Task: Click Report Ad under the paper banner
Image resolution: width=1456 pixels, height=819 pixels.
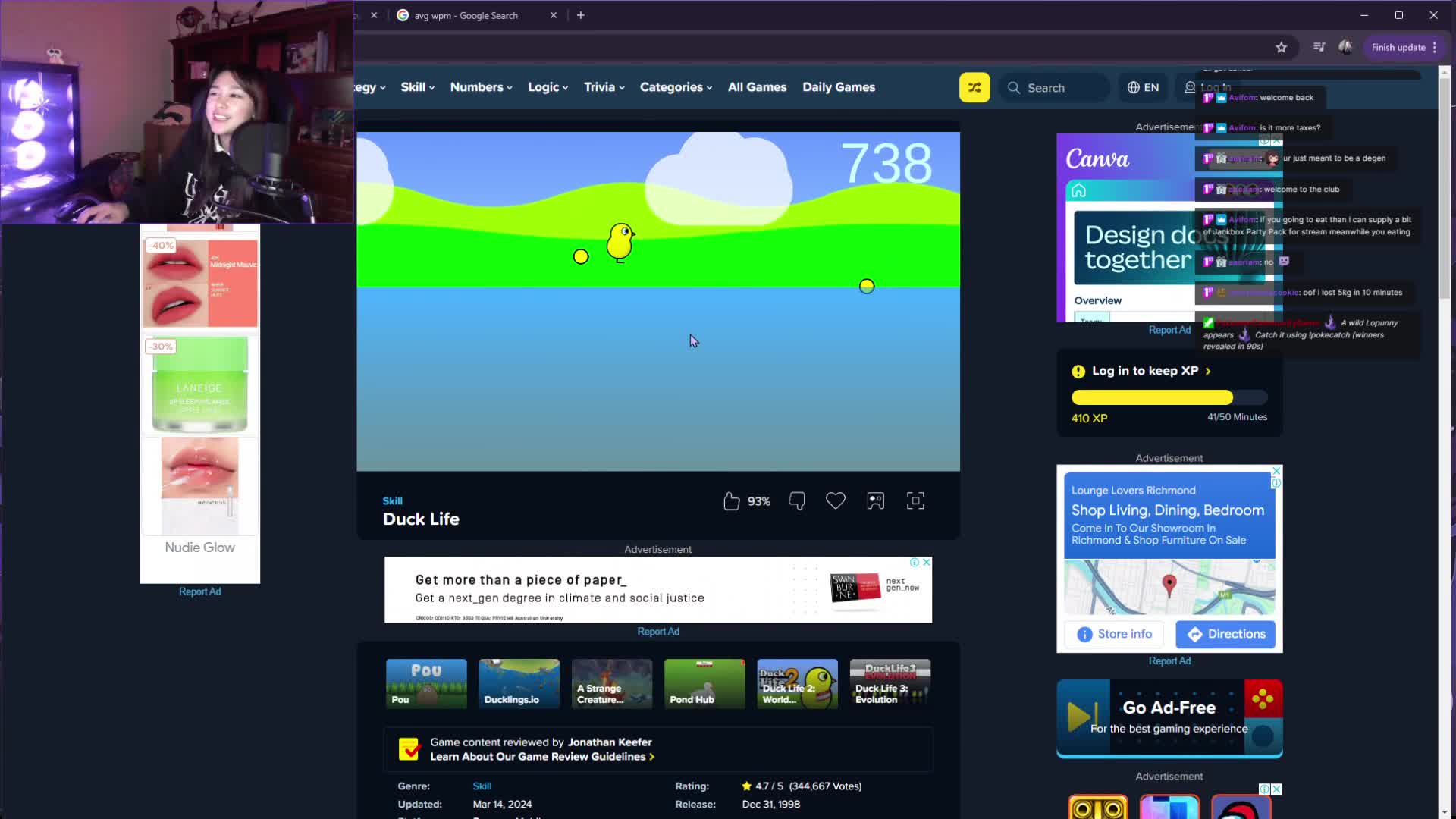Action: click(x=657, y=632)
